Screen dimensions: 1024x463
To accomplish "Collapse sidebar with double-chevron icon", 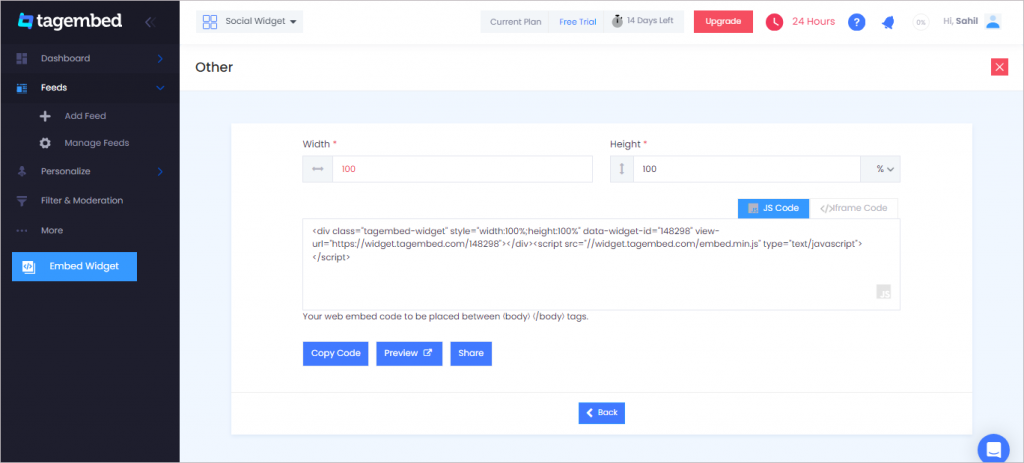I will 150,22.
